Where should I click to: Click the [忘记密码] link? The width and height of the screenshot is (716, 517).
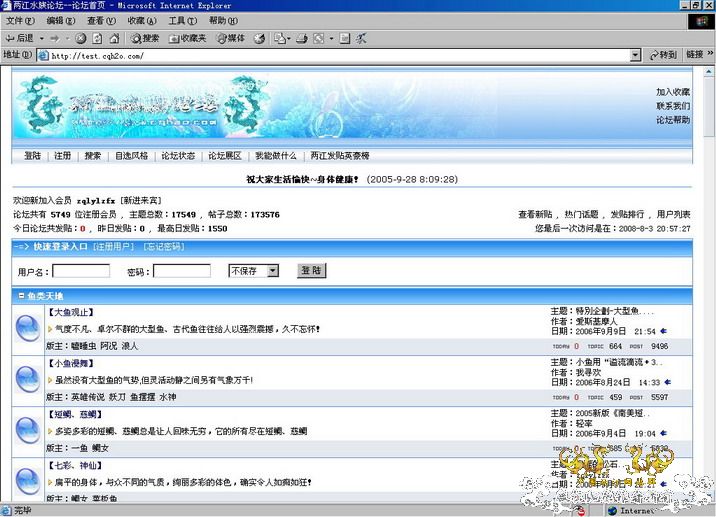[163, 247]
